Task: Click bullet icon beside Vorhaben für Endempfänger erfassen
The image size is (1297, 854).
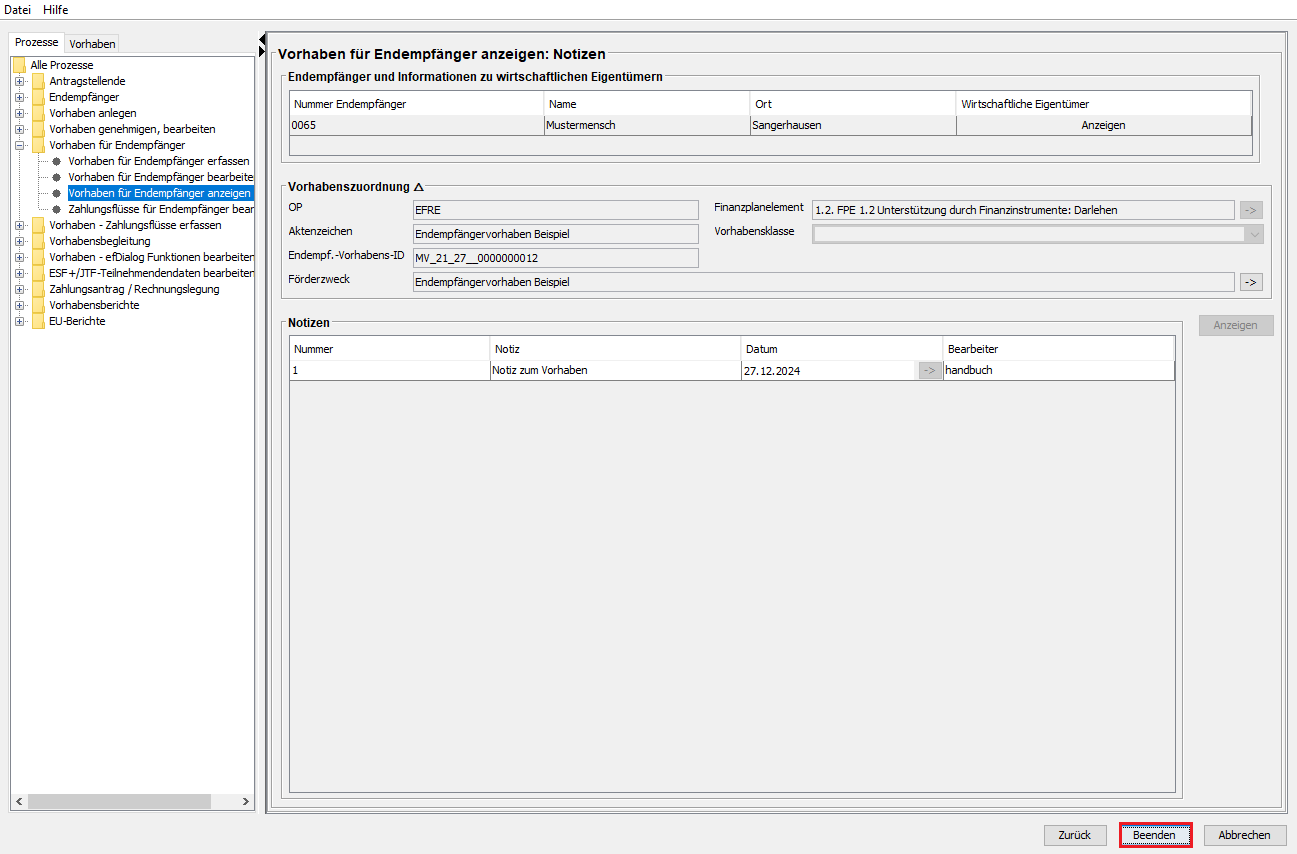Action: [x=57, y=161]
